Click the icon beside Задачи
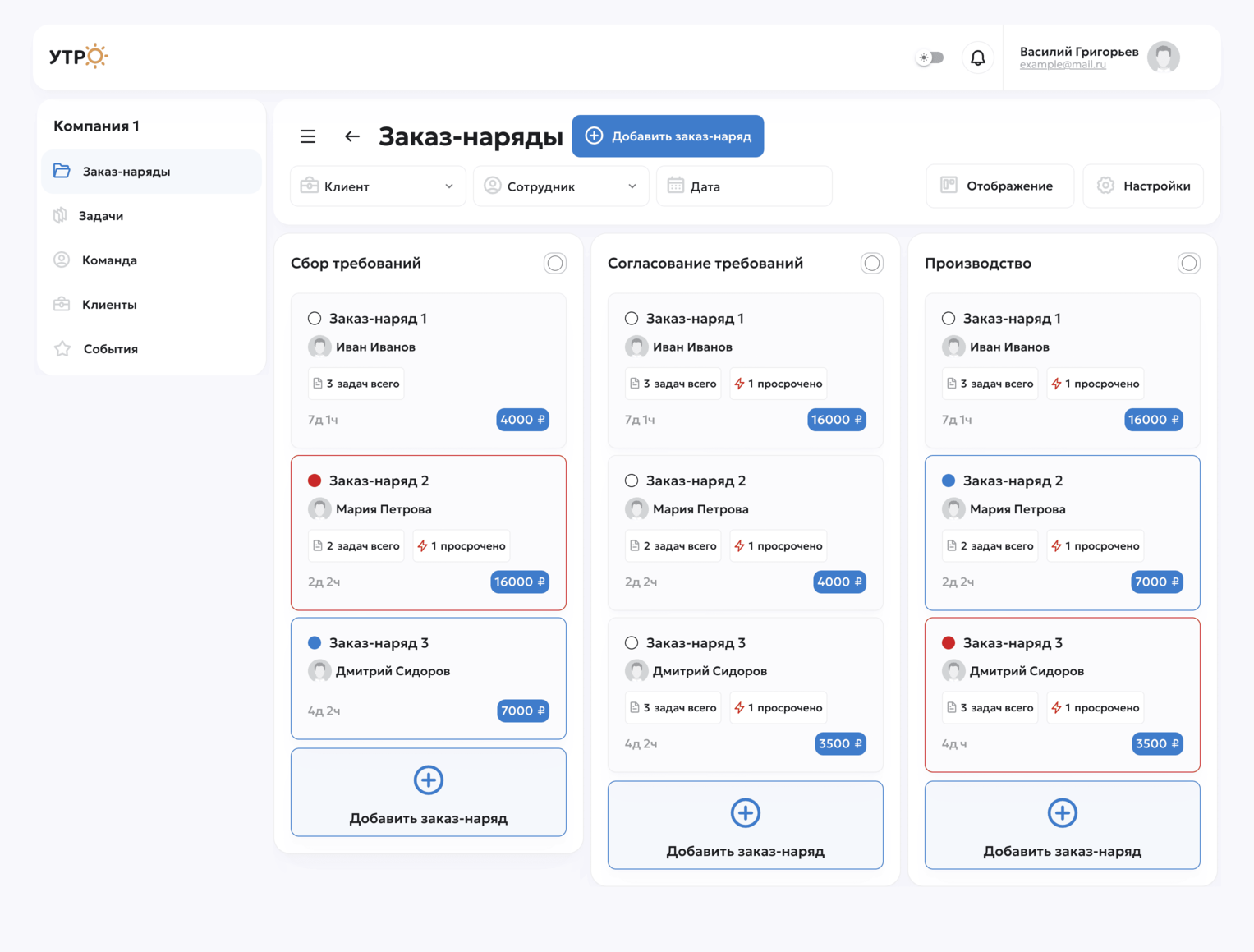Viewport: 1254px width, 952px height. [60, 215]
